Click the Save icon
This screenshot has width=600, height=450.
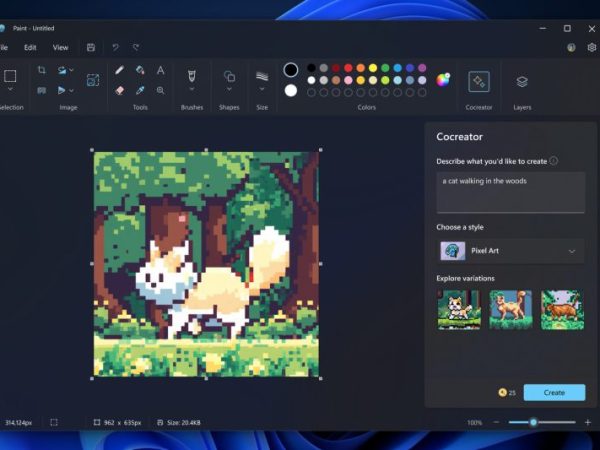91,47
